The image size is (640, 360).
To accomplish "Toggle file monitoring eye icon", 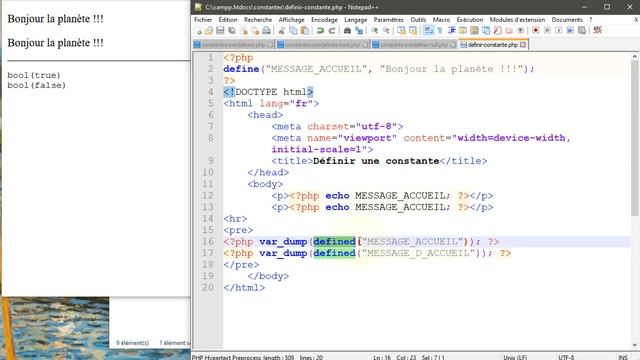I will point(520,31).
